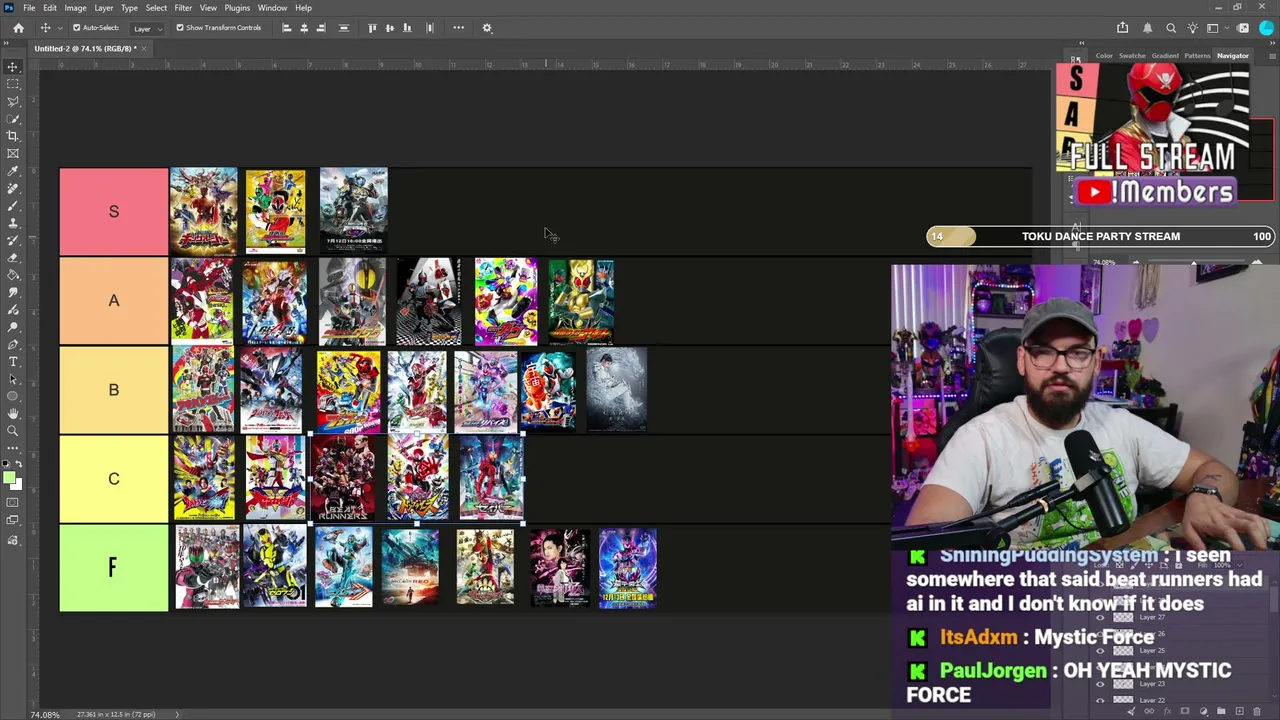Open the Edit menu
This screenshot has height=720, width=1280.
point(50,8)
